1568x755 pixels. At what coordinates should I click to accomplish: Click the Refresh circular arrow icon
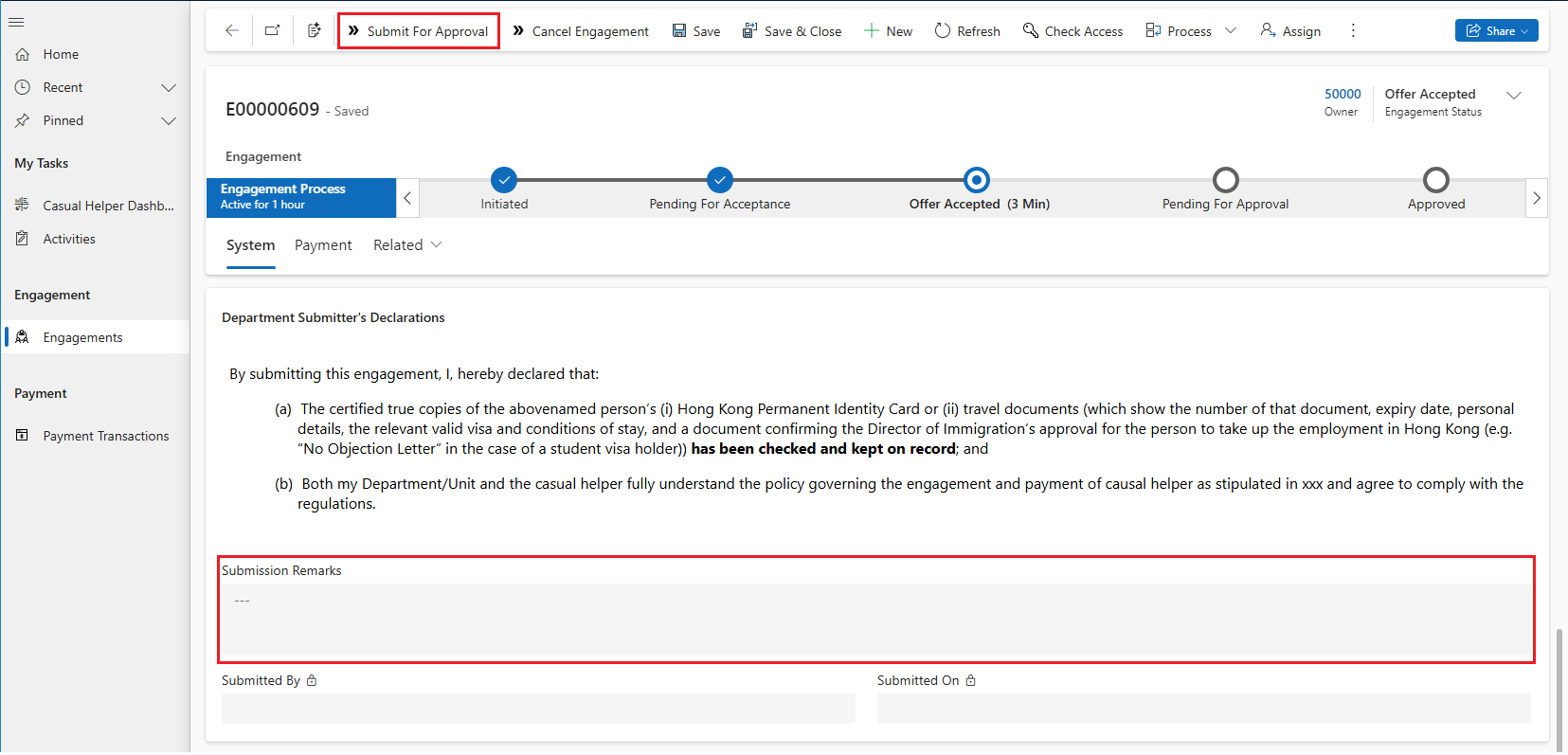[x=943, y=31]
